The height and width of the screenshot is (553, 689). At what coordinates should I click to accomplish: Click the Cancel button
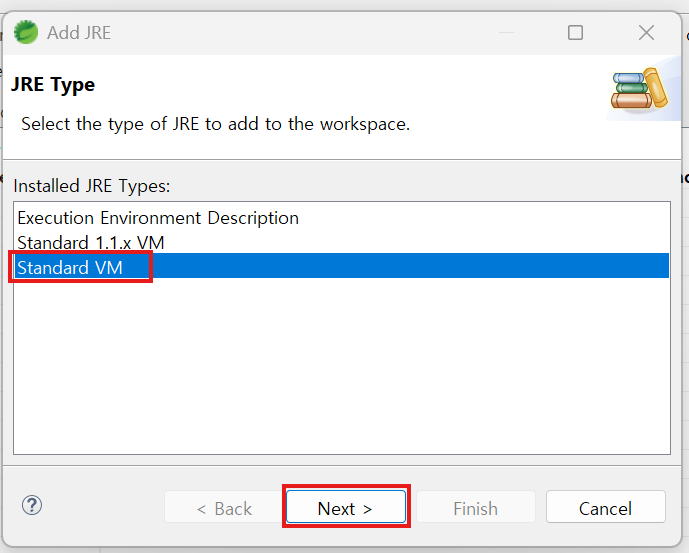[x=606, y=506]
